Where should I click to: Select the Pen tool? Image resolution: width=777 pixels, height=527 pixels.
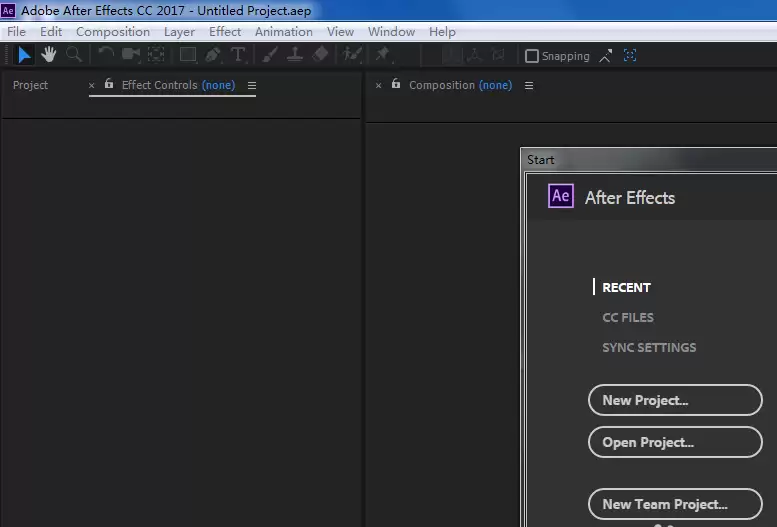(x=213, y=55)
